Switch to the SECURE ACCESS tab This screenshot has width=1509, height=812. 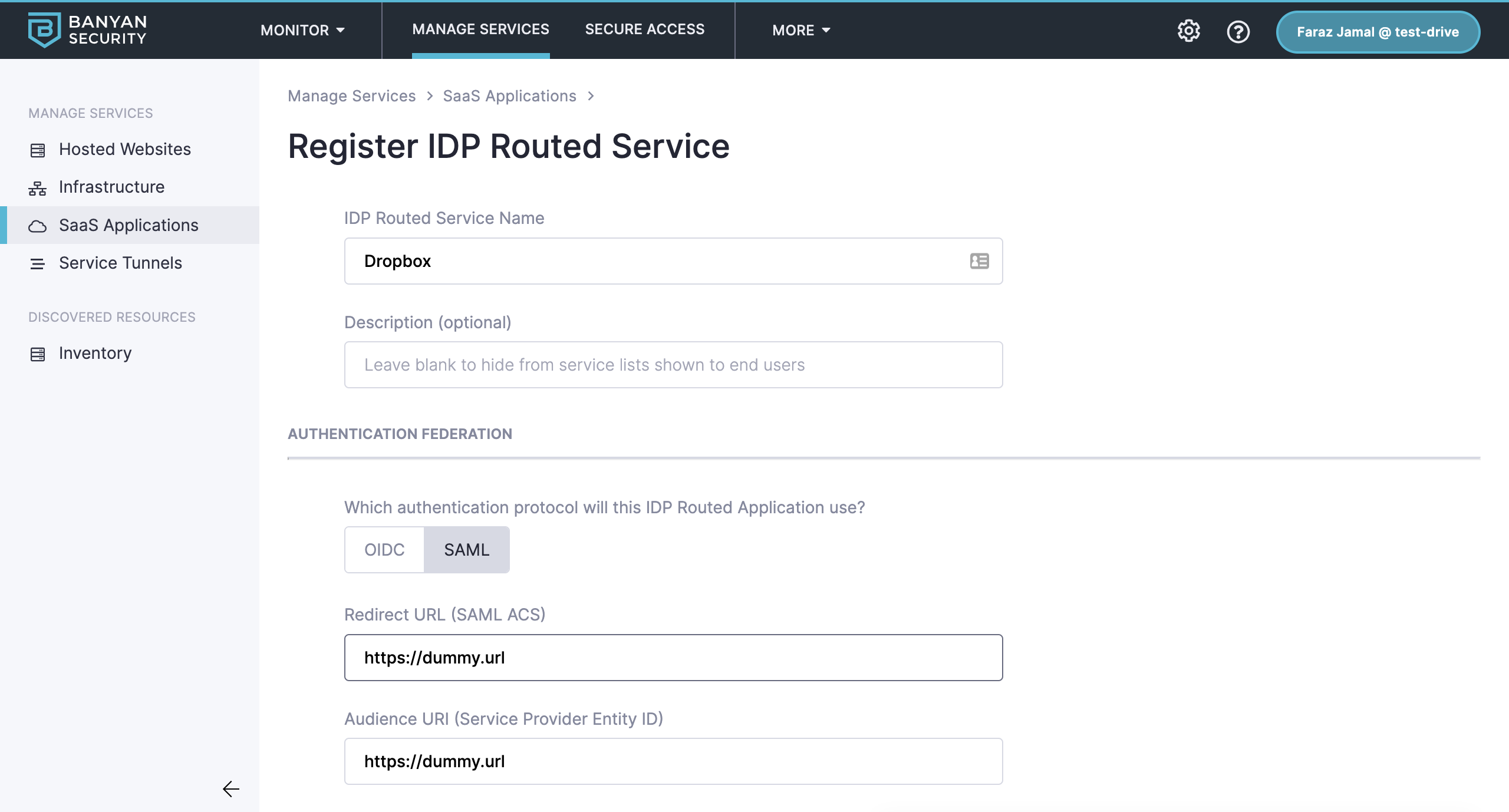point(644,29)
